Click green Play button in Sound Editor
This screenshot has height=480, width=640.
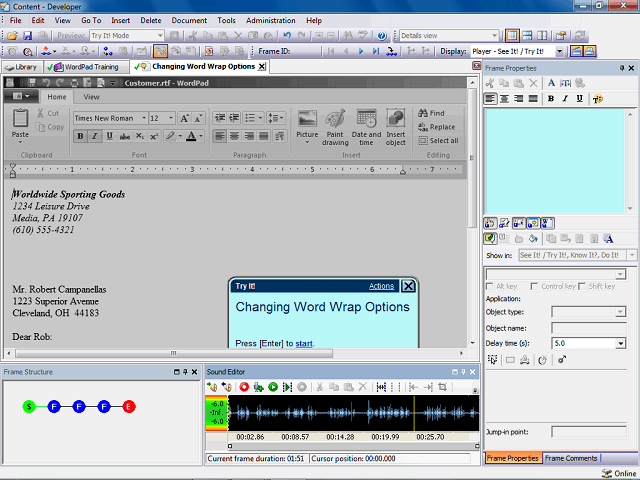(x=273, y=387)
